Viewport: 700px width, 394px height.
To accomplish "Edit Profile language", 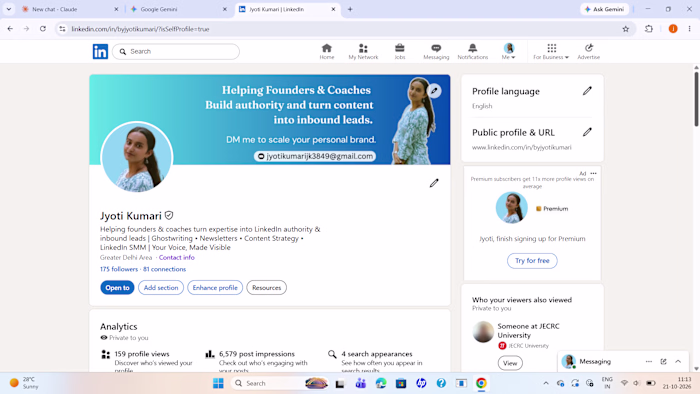I will click(587, 91).
